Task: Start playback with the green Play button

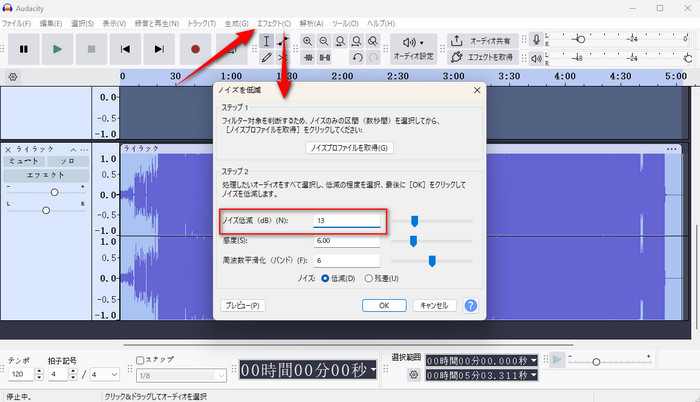Action: (x=57, y=49)
